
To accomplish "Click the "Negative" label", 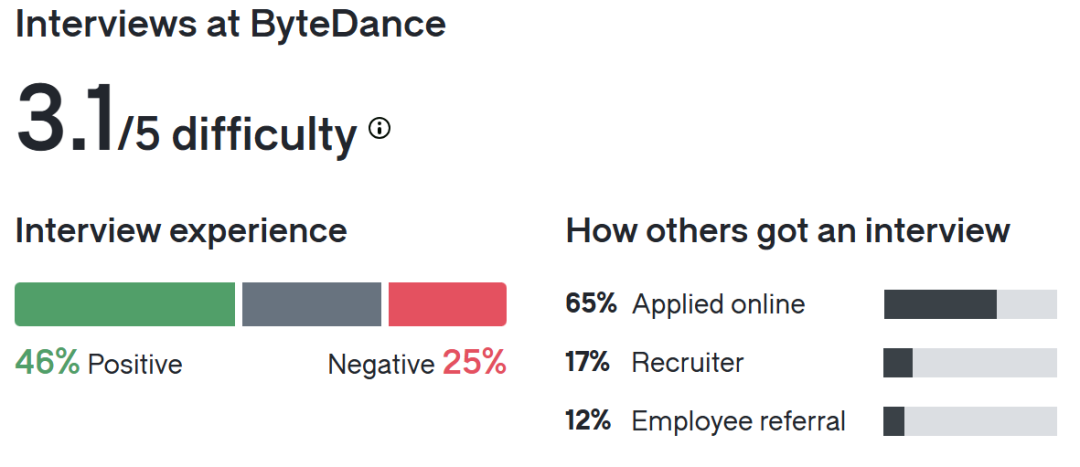I will coord(380,364).
